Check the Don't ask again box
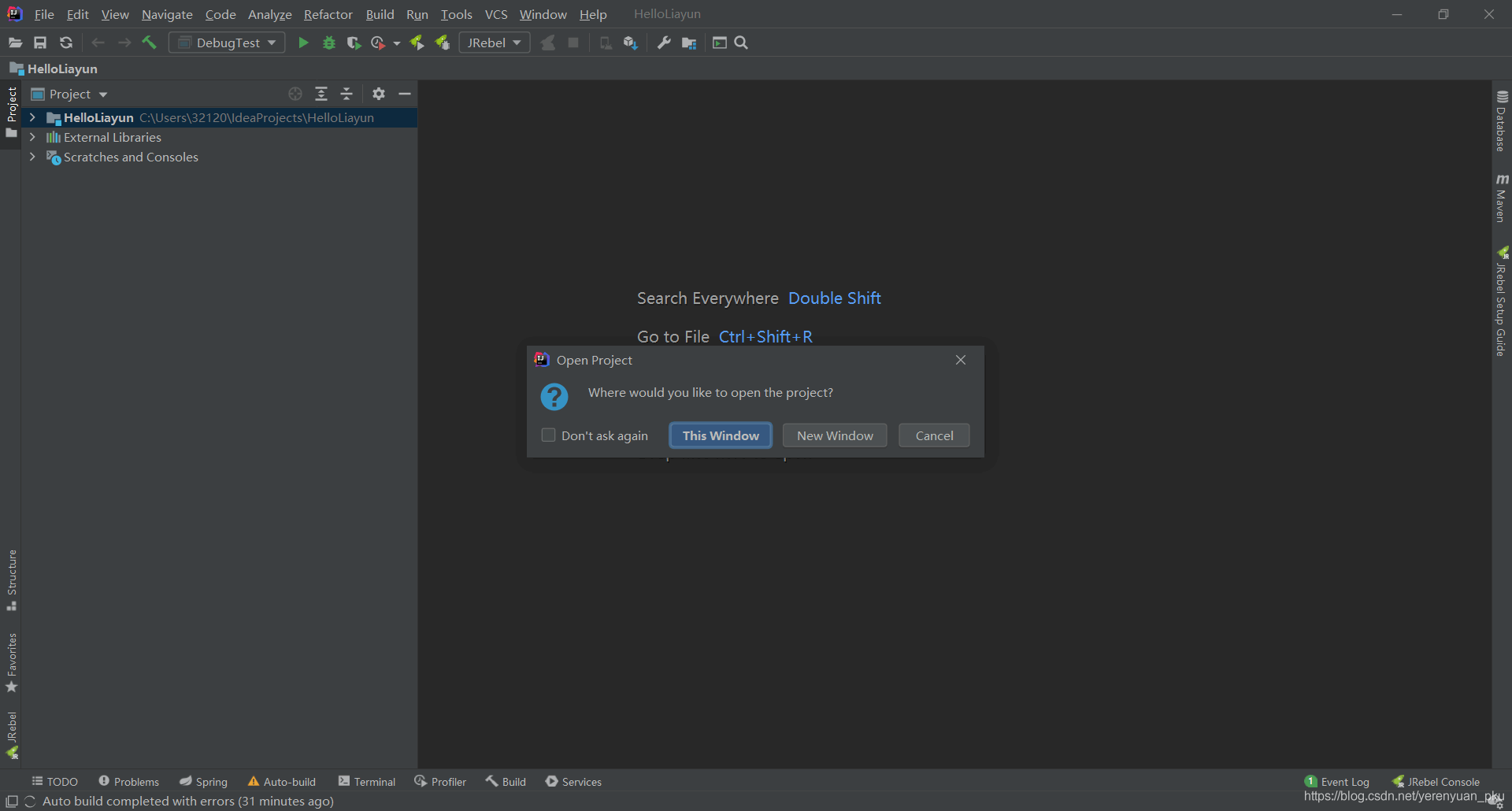Viewport: 1512px width, 811px height. pyautogui.click(x=549, y=435)
